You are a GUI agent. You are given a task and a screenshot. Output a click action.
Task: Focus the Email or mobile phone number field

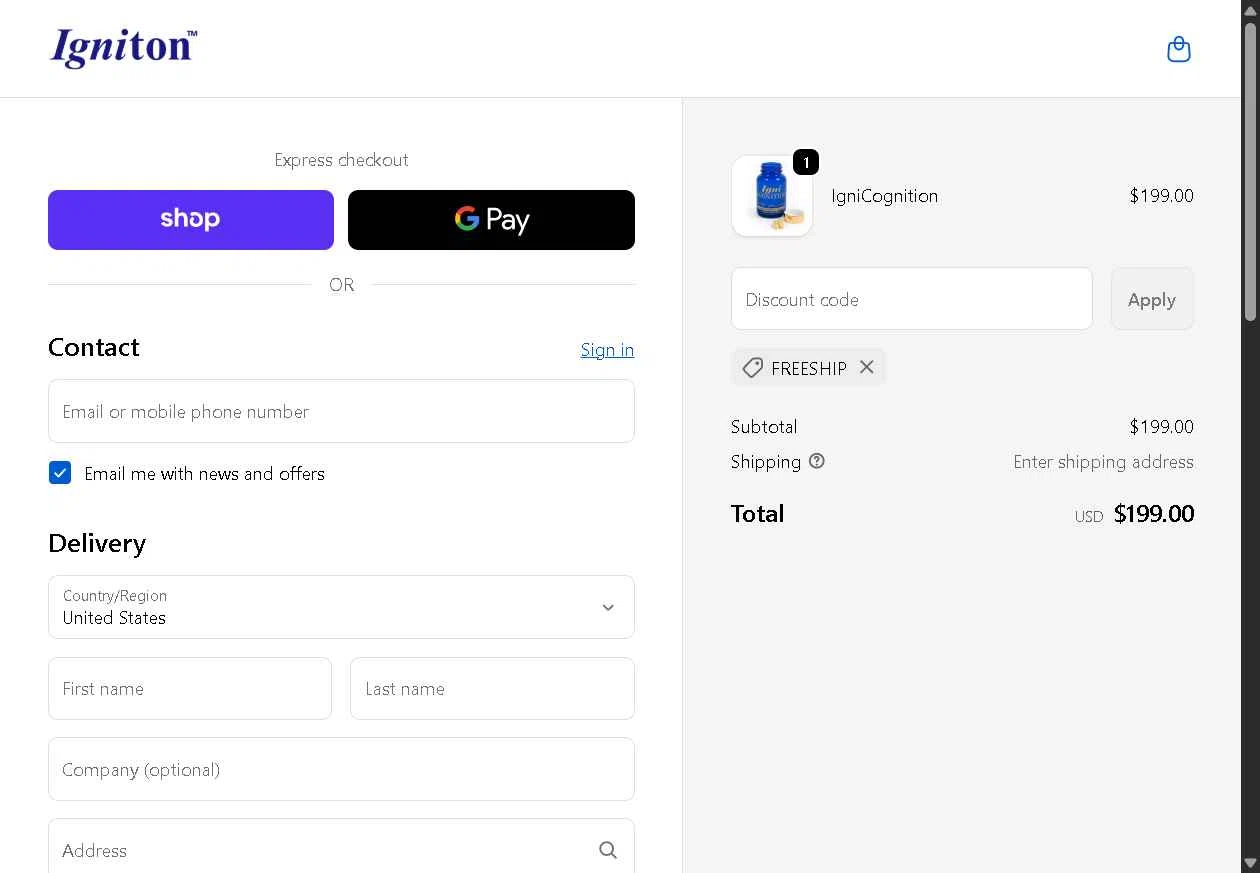coord(341,411)
